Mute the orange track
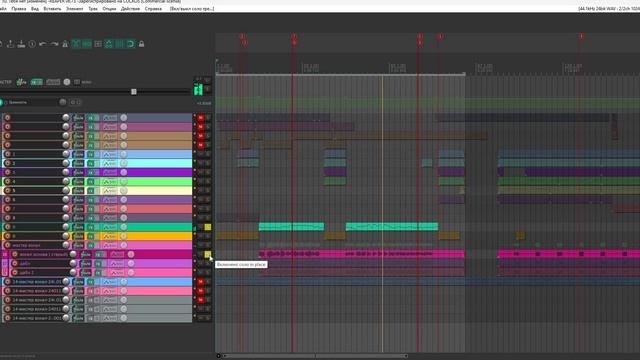The image size is (640, 360). (200, 236)
